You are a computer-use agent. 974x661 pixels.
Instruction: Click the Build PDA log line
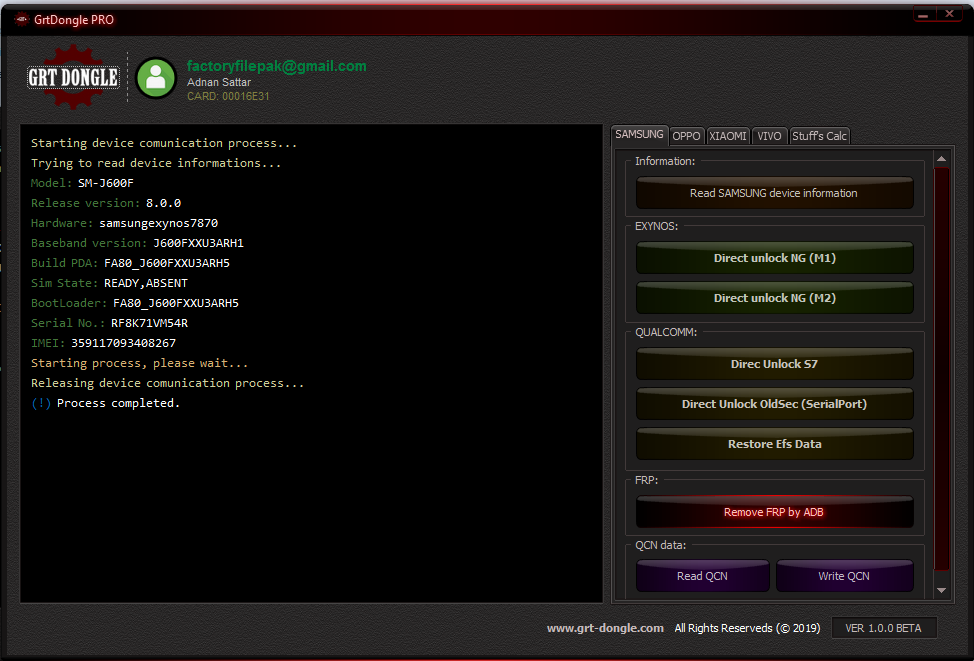pyautogui.click(x=130, y=263)
